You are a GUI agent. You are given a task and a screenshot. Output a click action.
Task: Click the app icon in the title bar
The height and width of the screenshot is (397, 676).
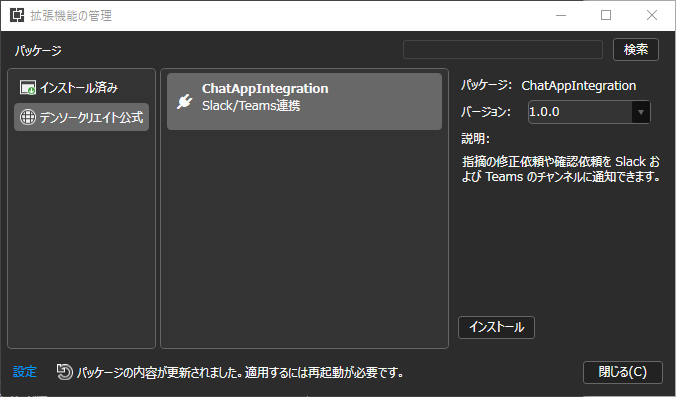tap(17, 15)
